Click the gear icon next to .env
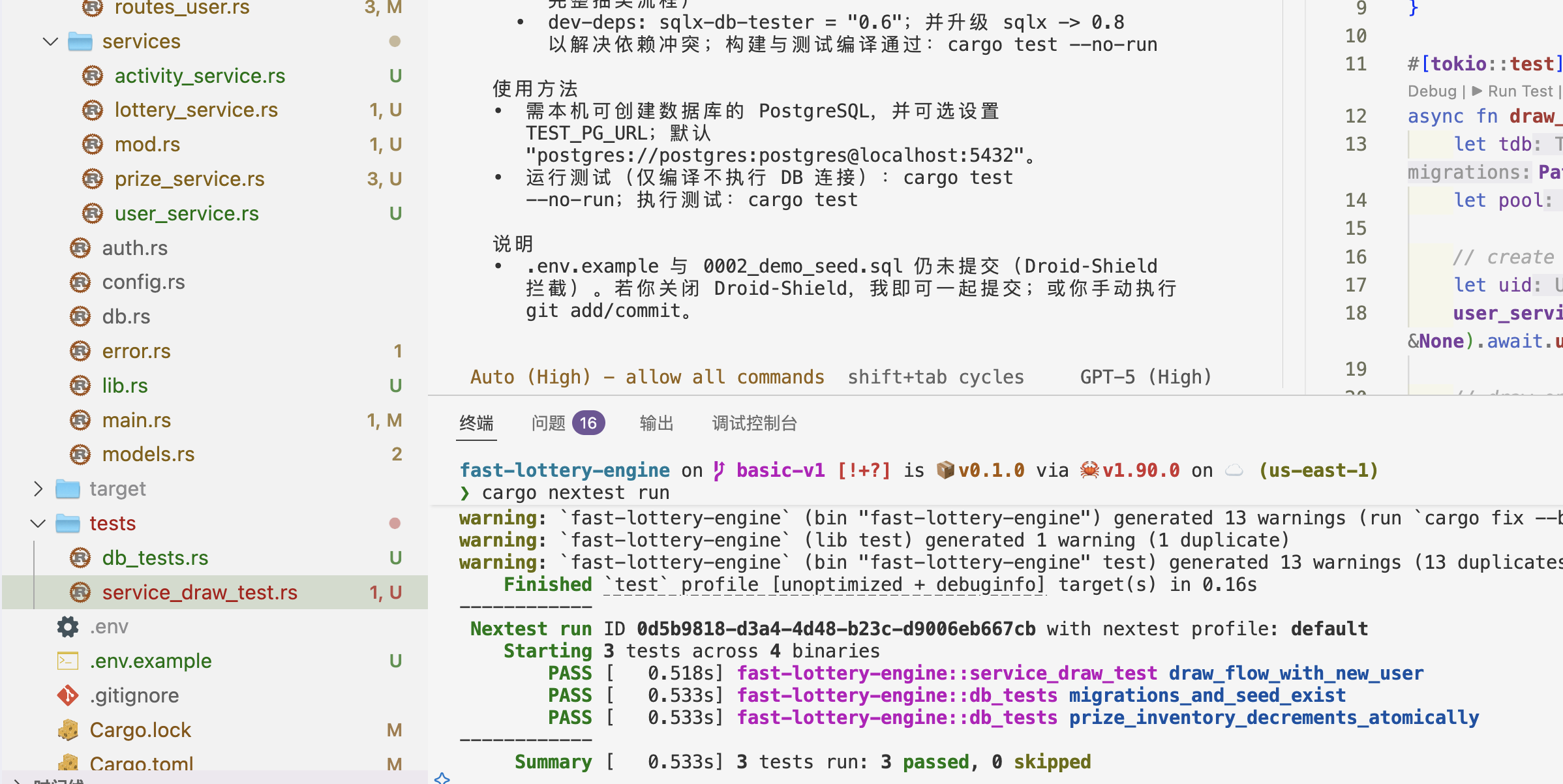1563x784 pixels. tap(68, 627)
